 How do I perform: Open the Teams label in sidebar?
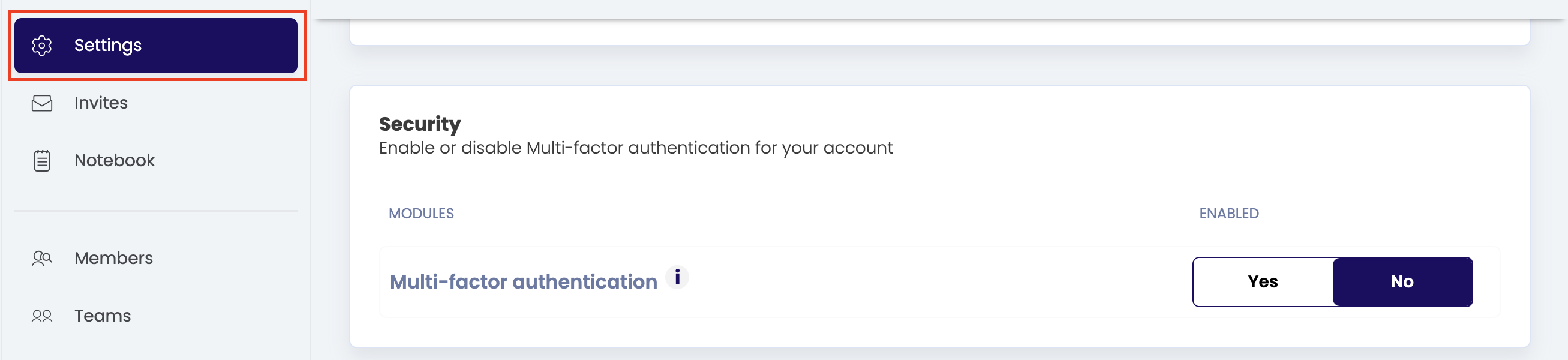click(103, 316)
